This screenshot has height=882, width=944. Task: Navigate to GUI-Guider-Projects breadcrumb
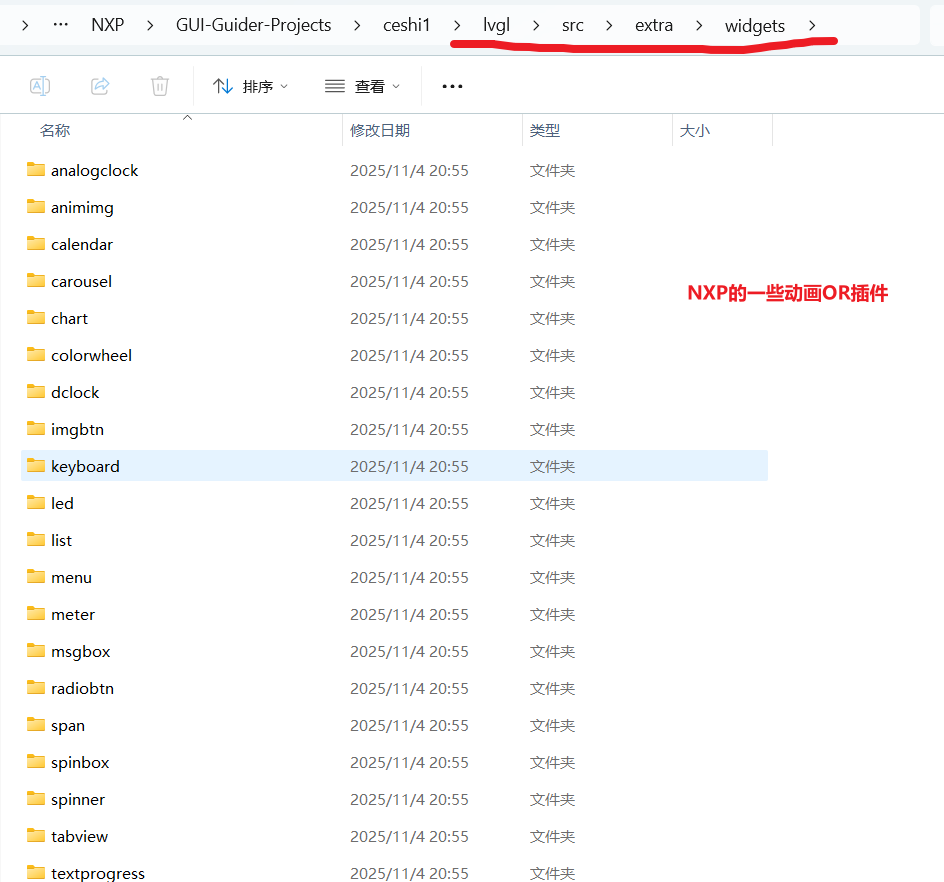(x=253, y=25)
